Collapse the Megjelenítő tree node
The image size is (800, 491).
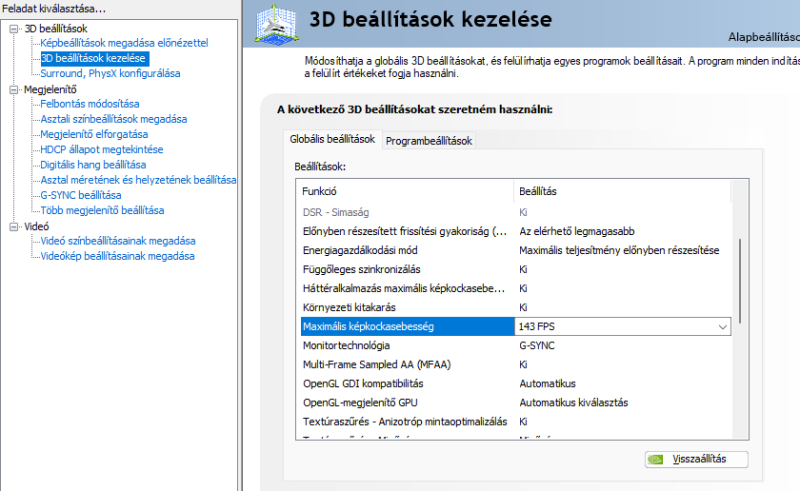(x=13, y=89)
